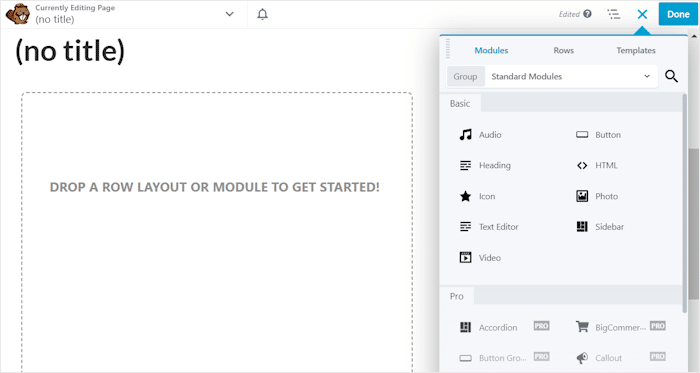Click the Done button

pyautogui.click(x=678, y=14)
